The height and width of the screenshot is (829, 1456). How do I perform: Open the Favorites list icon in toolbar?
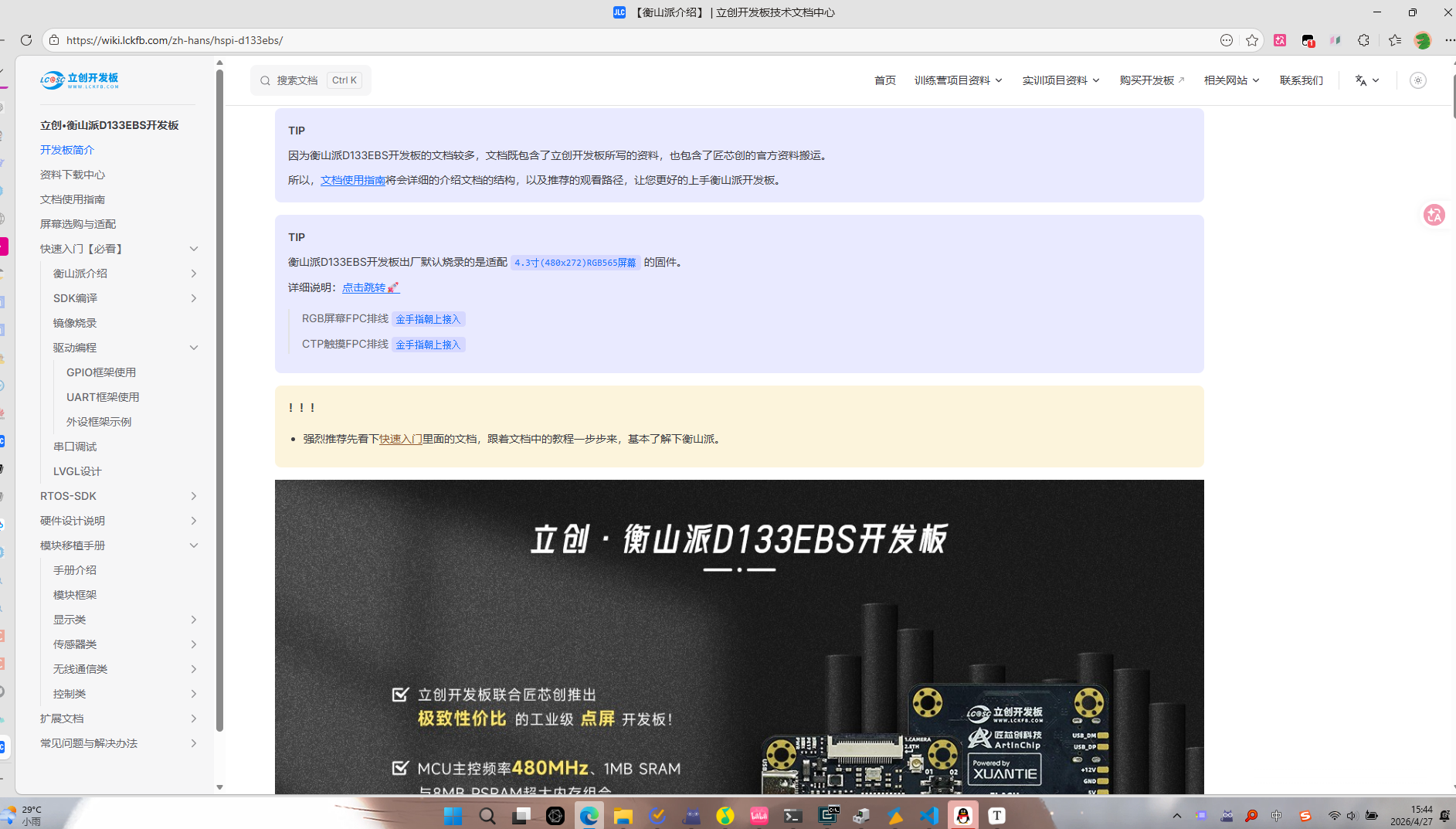[1394, 40]
